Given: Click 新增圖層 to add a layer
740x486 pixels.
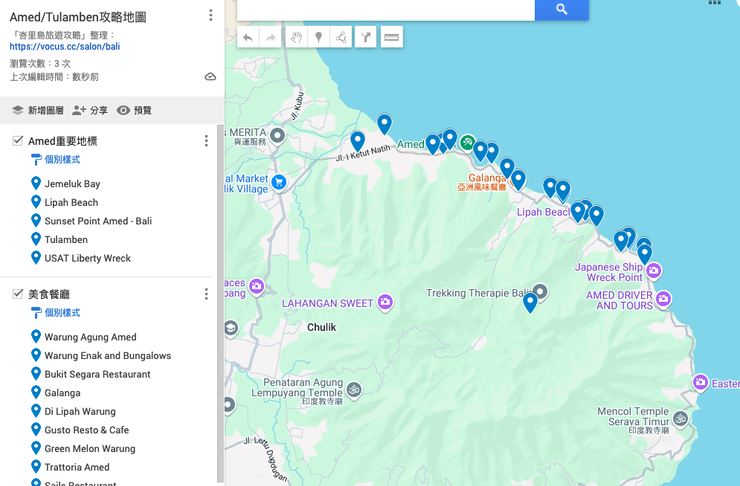Looking at the screenshot, I should (37, 111).
